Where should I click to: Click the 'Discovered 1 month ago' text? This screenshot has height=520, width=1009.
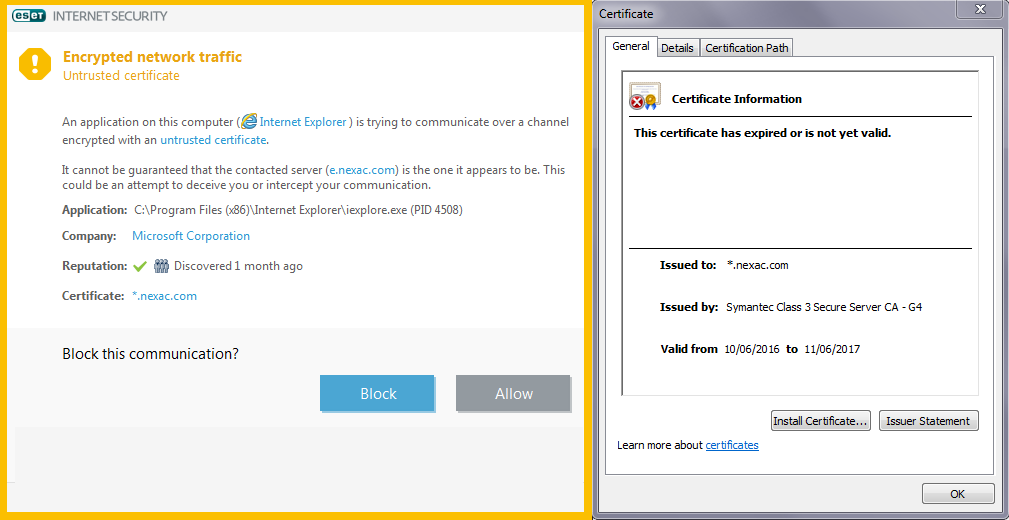point(238,266)
